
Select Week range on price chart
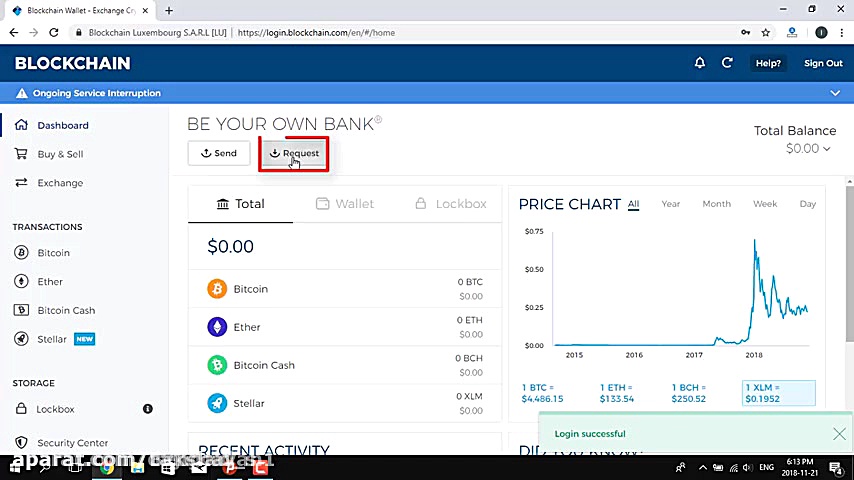click(x=765, y=204)
